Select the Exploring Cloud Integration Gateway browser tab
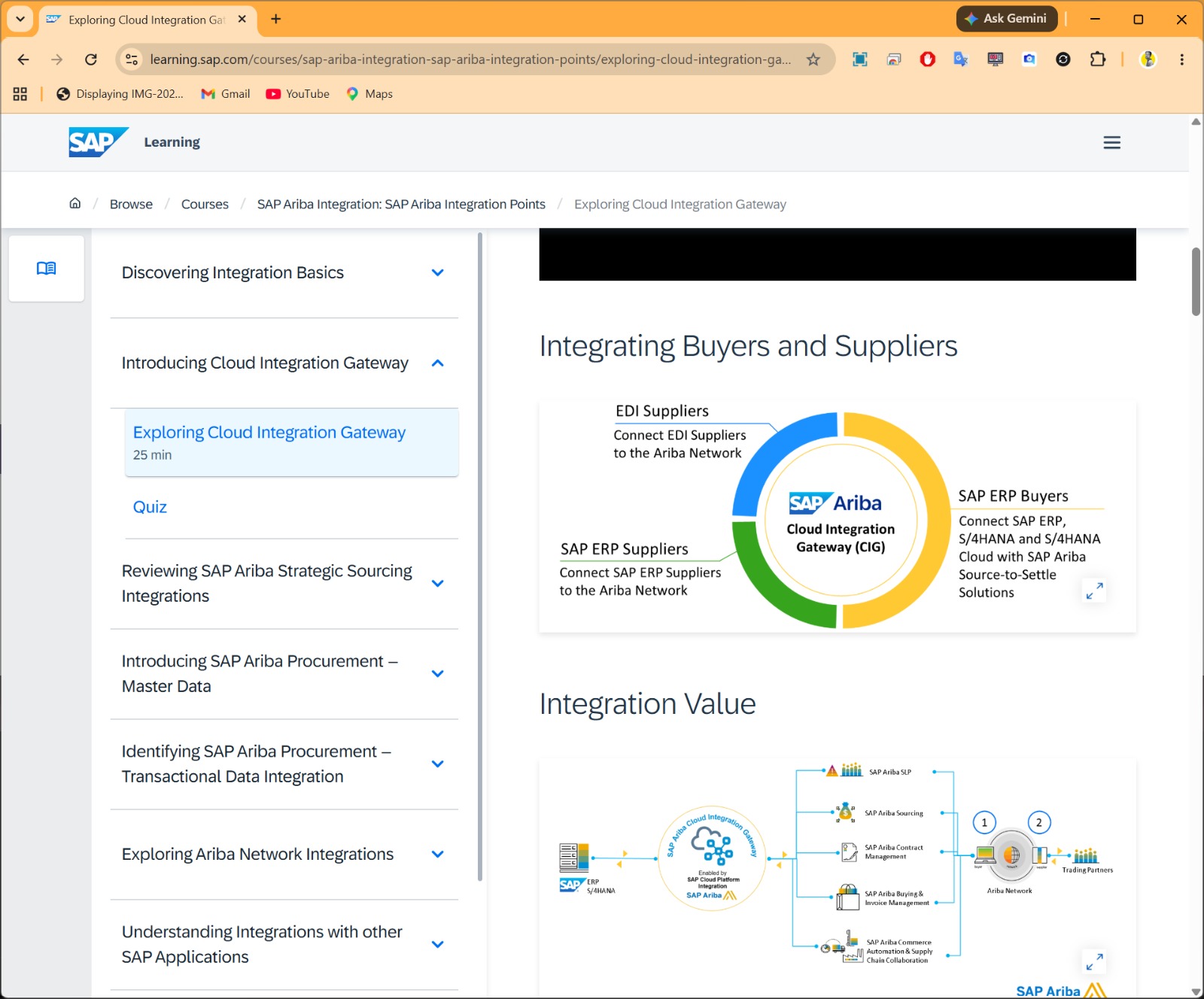Viewport: 1204px width, 999px height. point(147,20)
